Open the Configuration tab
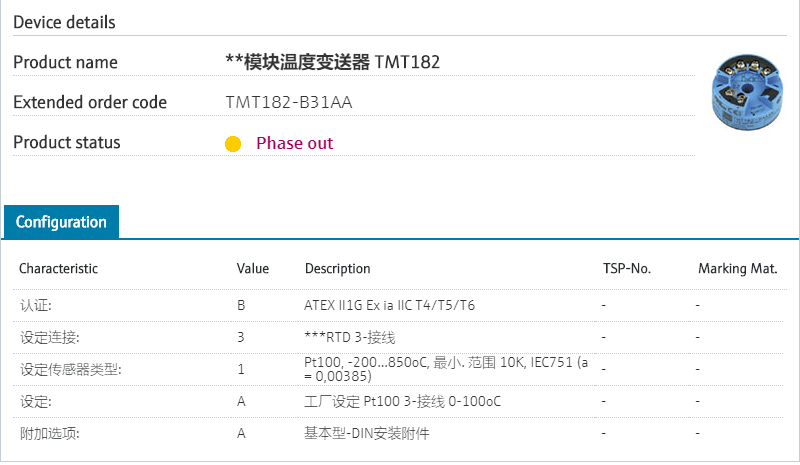Screen dimensions: 800x465 coord(61,222)
